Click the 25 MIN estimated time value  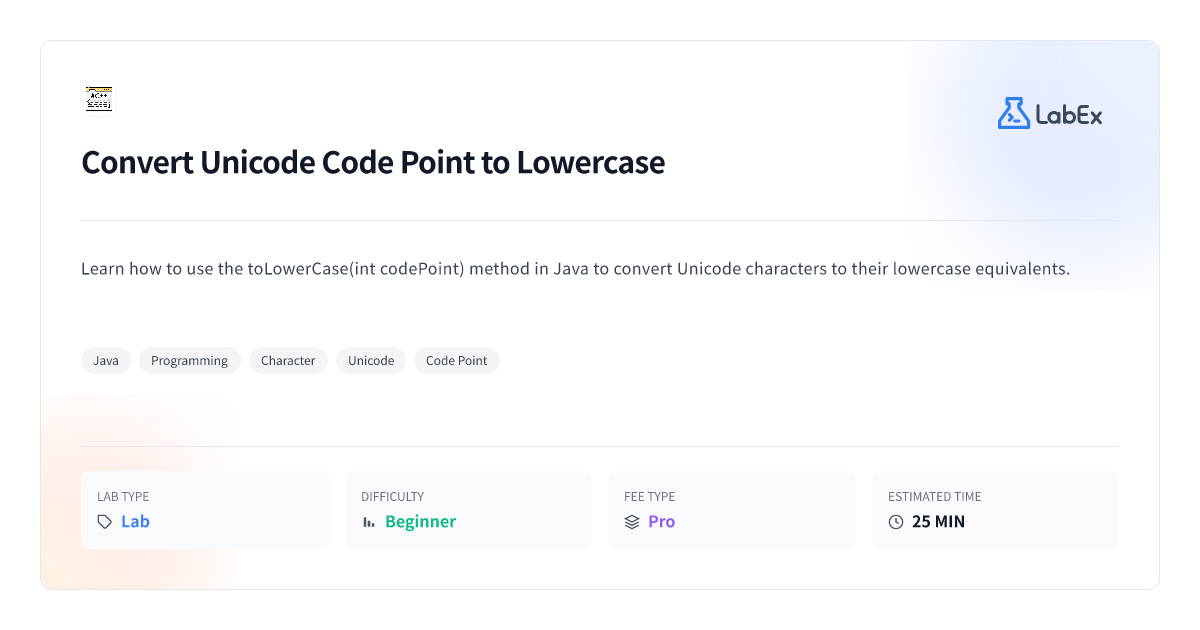(x=938, y=522)
